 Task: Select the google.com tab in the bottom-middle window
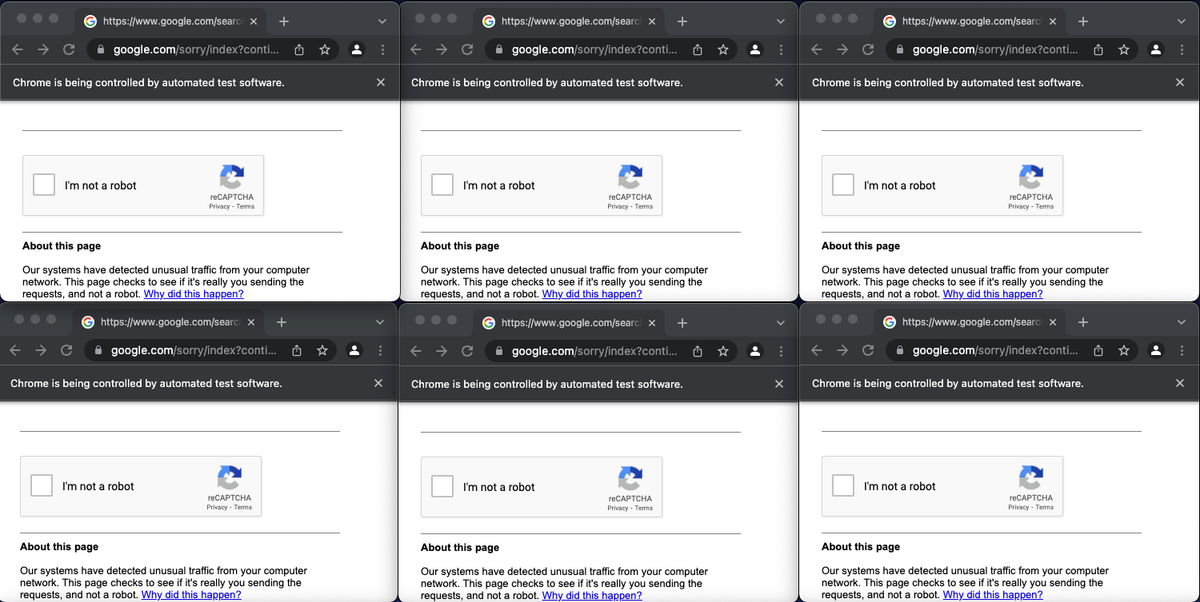tap(568, 323)
